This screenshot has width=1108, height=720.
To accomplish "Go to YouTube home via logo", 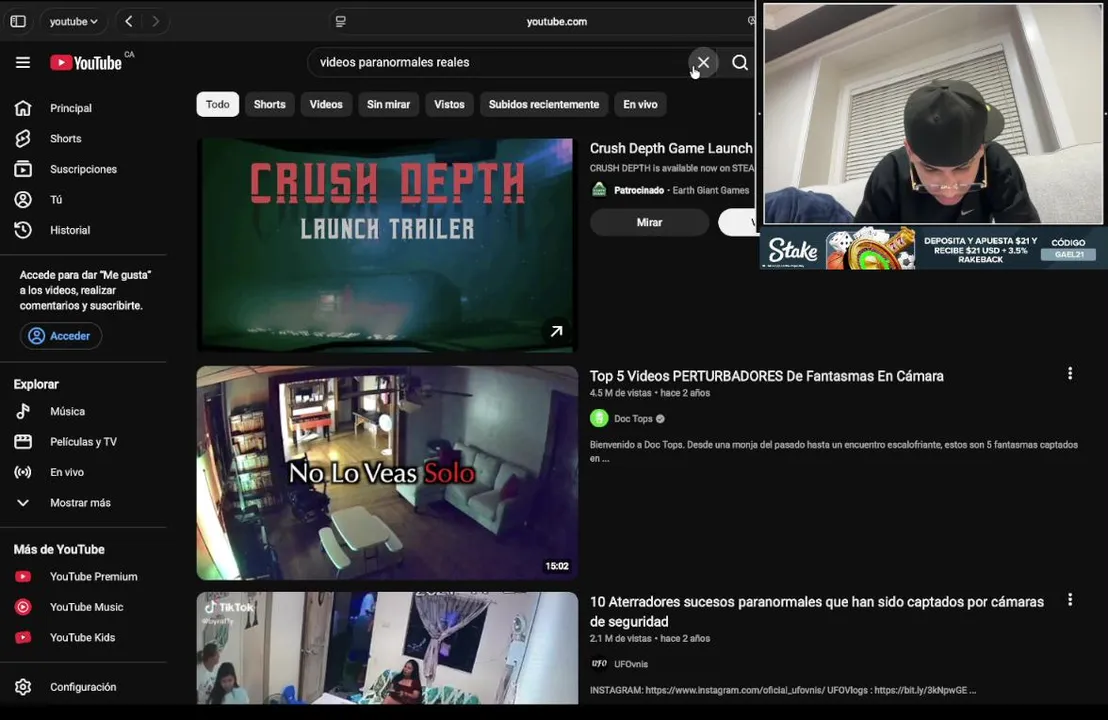I will 86,63.
